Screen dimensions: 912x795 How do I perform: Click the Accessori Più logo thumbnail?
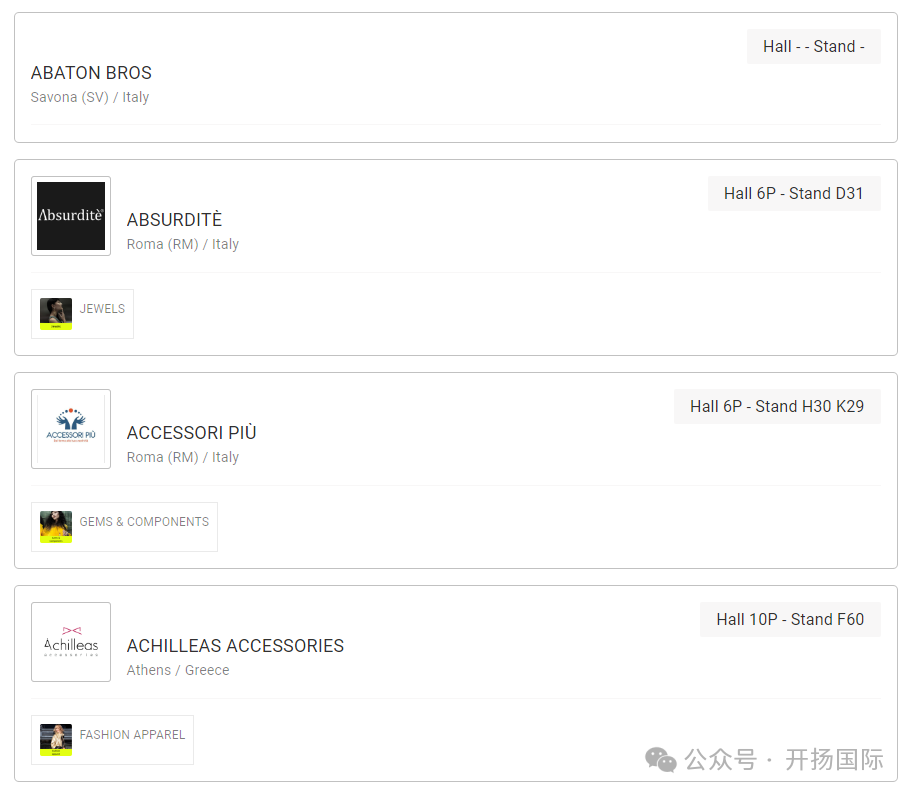(71, 429)
